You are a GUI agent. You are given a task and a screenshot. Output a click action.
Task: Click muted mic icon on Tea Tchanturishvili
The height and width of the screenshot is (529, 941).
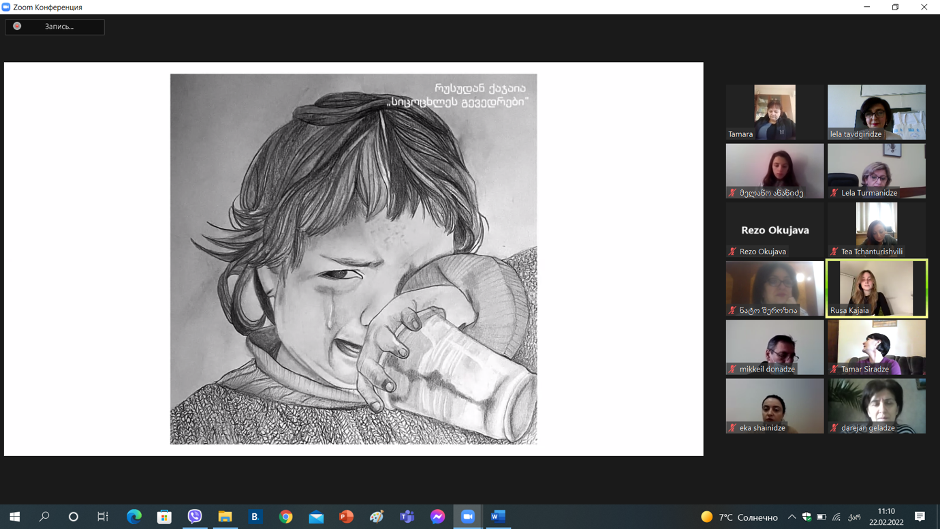[x=834, y=252]
